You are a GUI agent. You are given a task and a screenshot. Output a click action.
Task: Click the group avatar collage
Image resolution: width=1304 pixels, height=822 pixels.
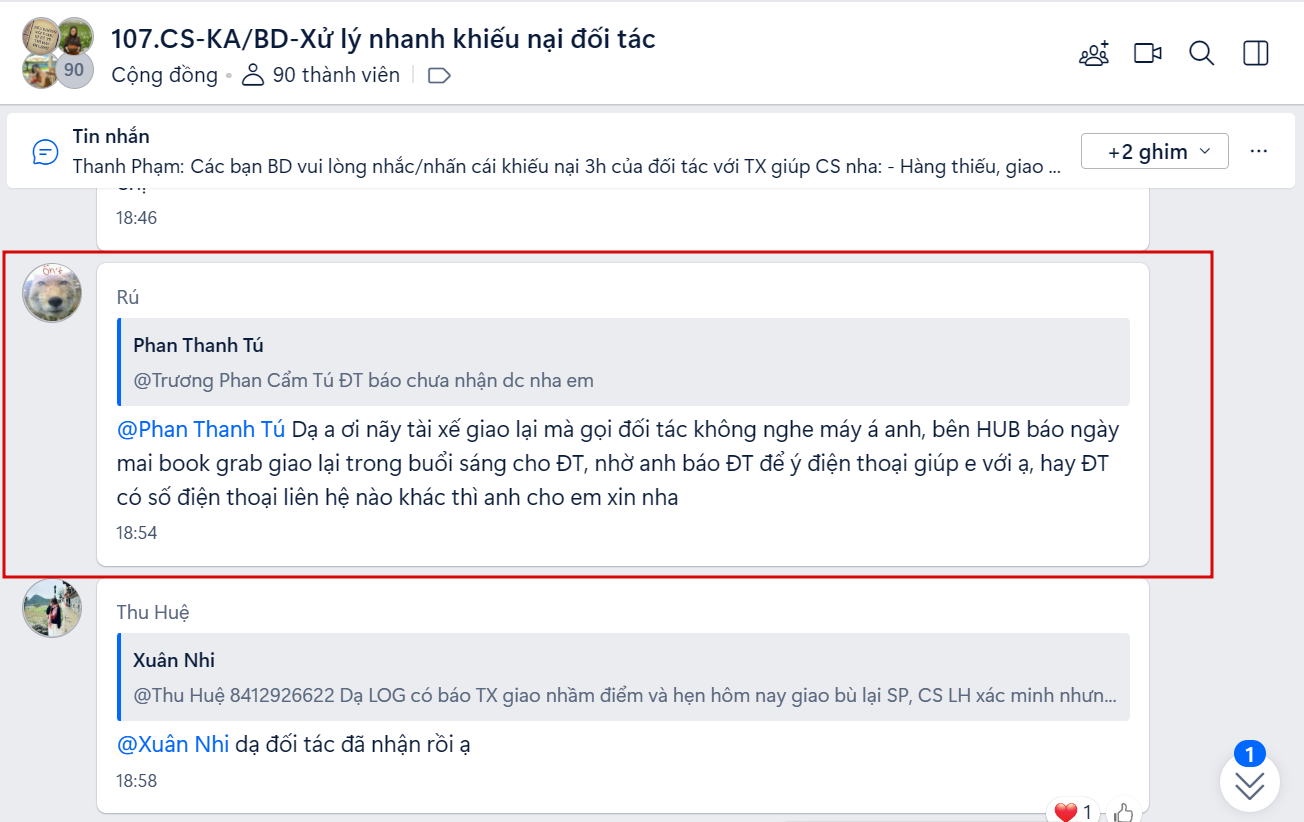tap(58, 53)
